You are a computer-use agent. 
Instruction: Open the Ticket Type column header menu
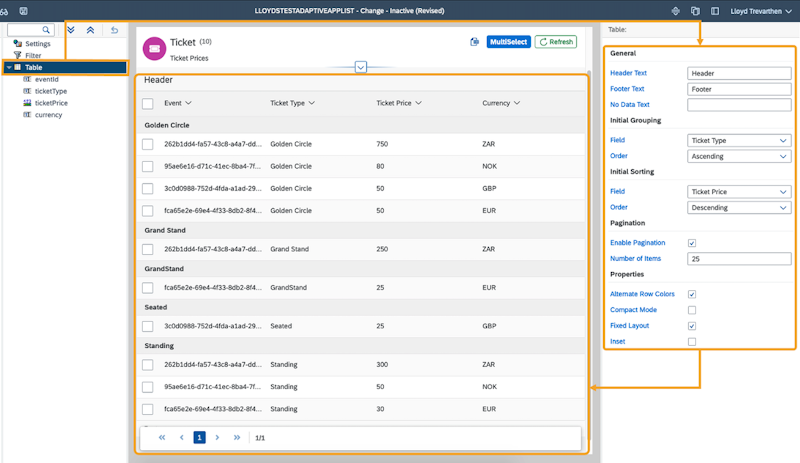pyautogui.click(x=312, y=103)
